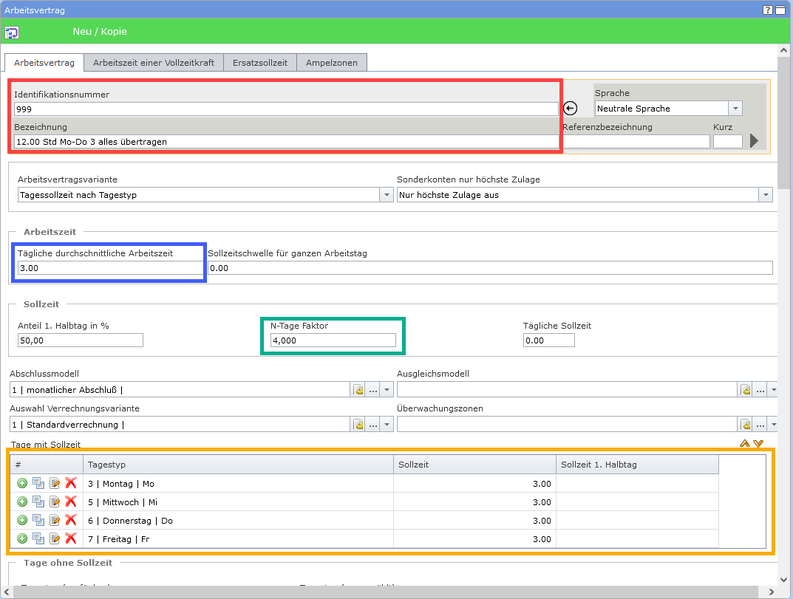The height and width of the screenshot is (599, 793).
Task: Copy the Mittwoch row
Action: (x=38, y=502)
